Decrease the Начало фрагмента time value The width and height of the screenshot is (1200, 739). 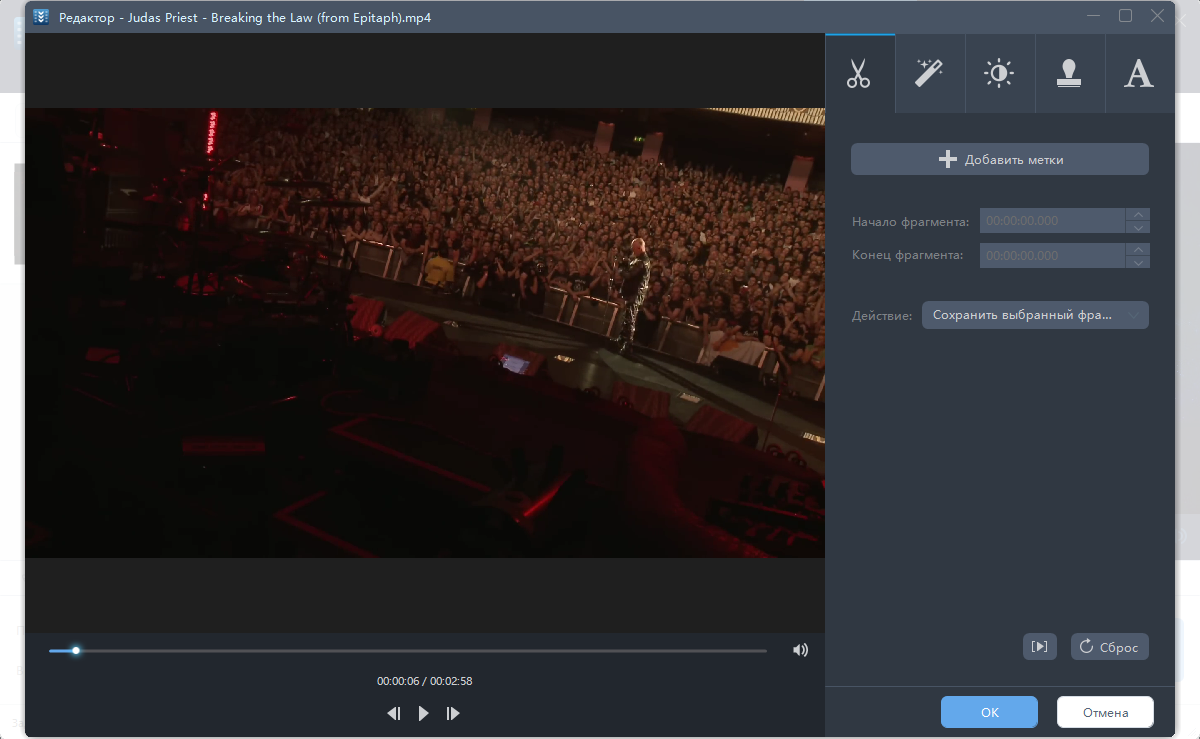pyautogui.click(x=1137, y=228)
